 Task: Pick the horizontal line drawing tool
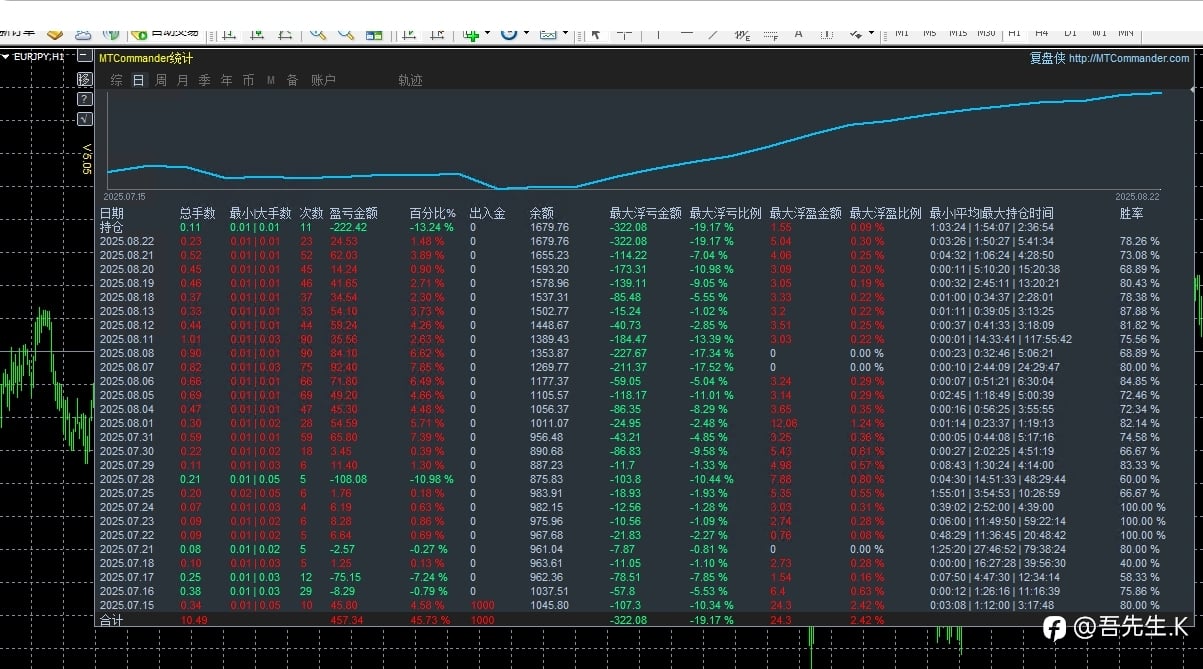(687, 34)
